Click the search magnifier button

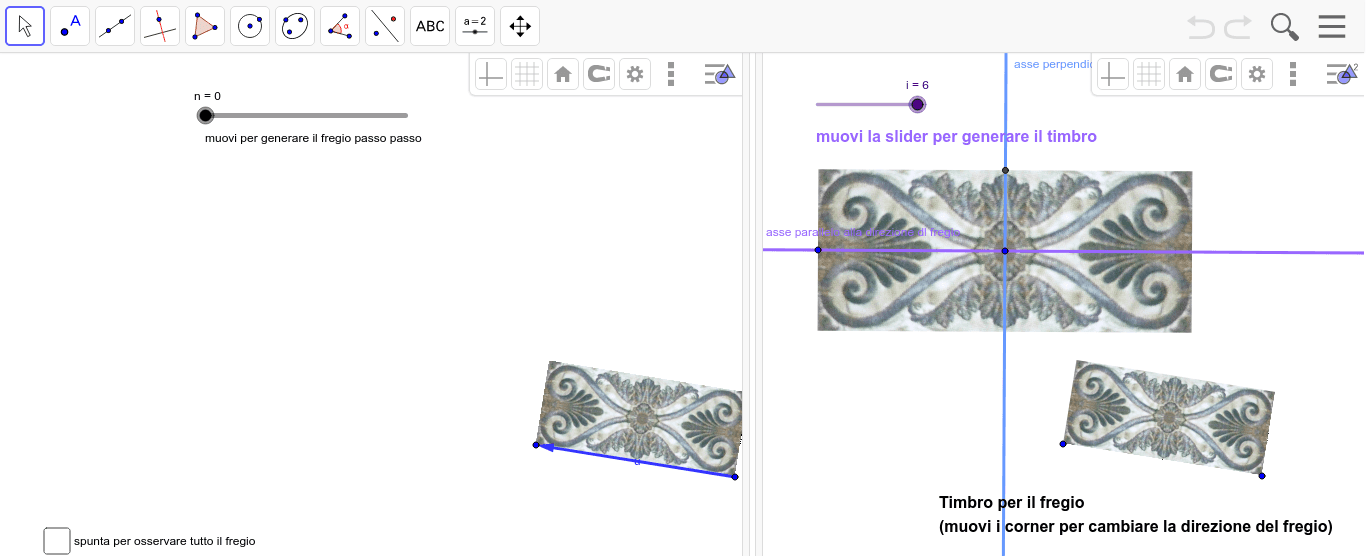coord(1284,27)
